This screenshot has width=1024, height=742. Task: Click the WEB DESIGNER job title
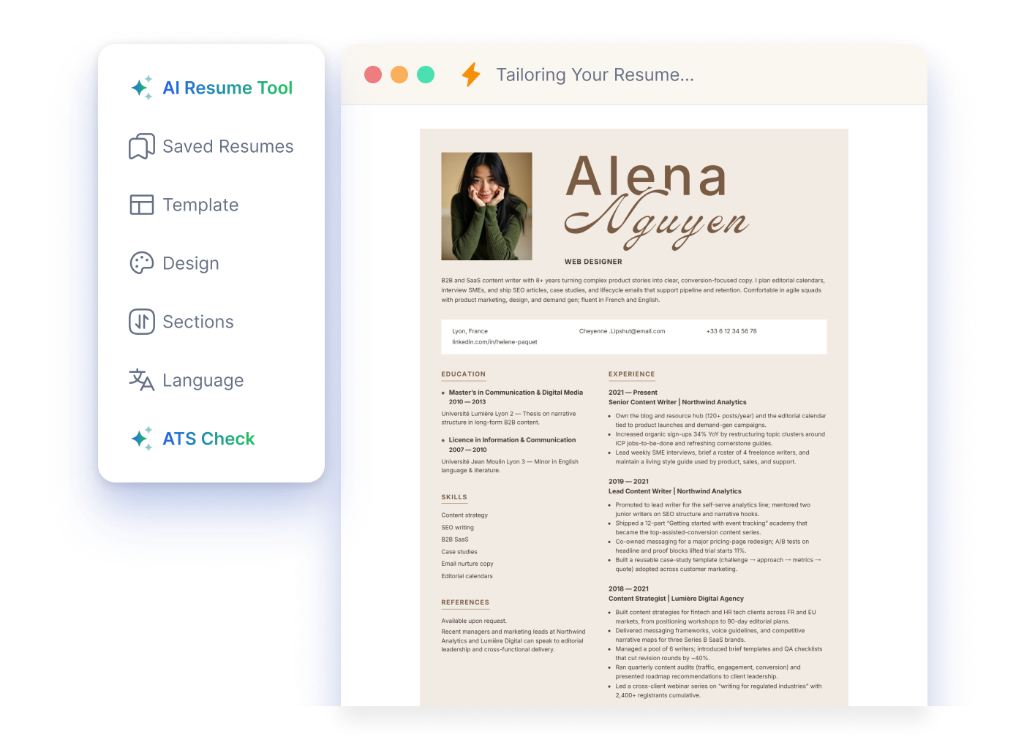(x=593, y=261)
